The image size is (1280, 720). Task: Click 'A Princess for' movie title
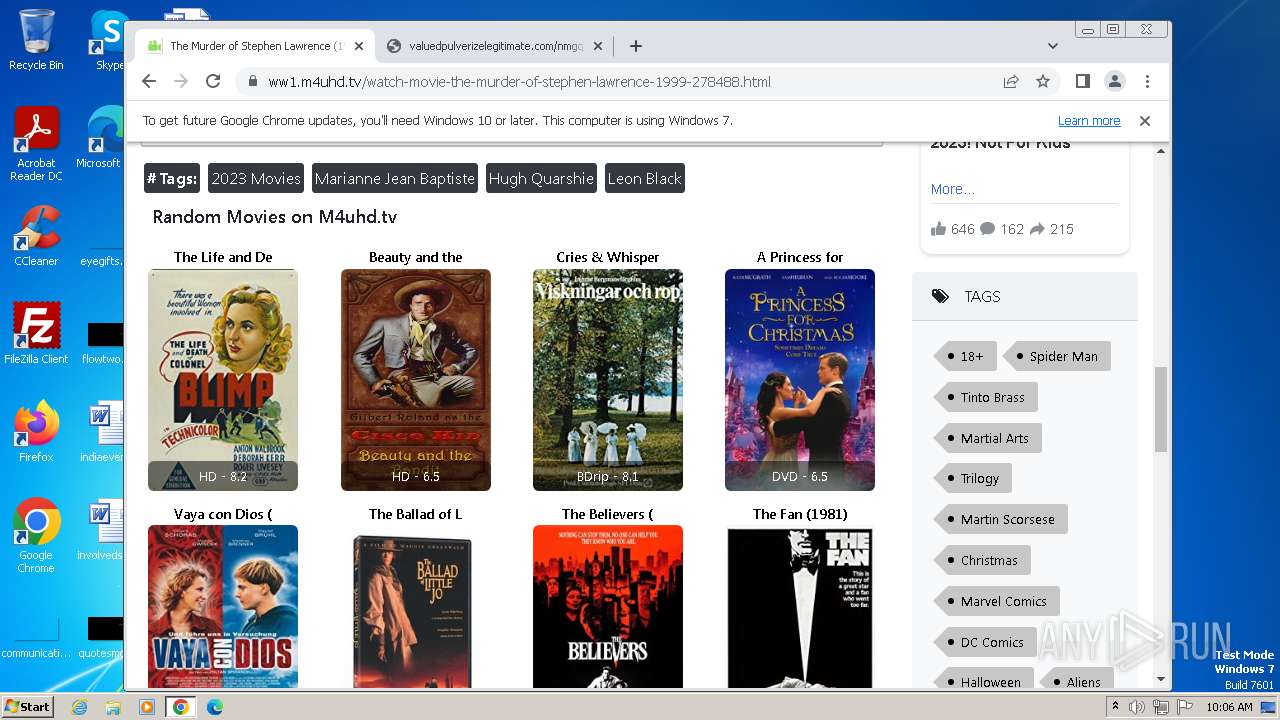pos(800,257)
